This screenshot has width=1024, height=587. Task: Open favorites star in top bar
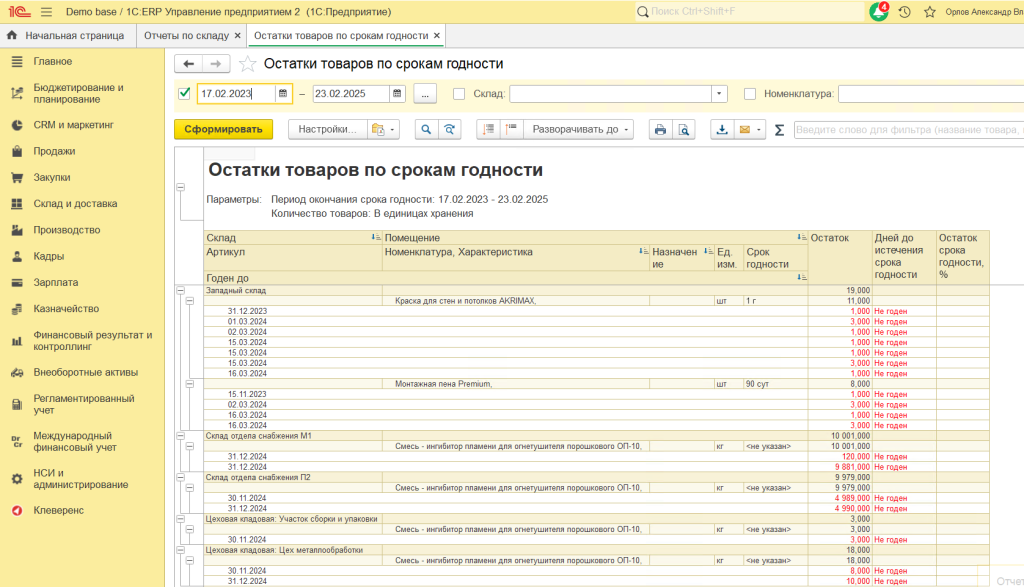pyautogui.click(x=930, y=12)
